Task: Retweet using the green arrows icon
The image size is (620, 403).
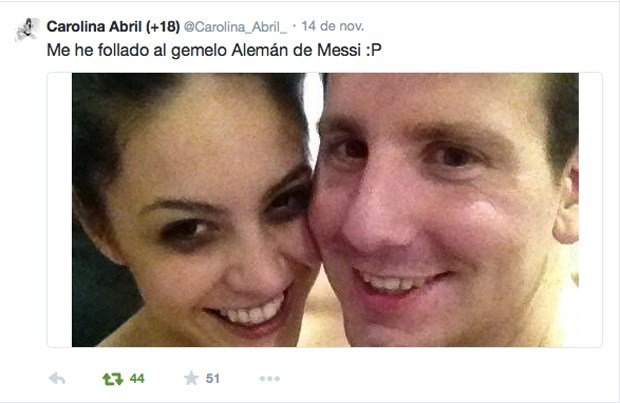Action: pos(113,379)
